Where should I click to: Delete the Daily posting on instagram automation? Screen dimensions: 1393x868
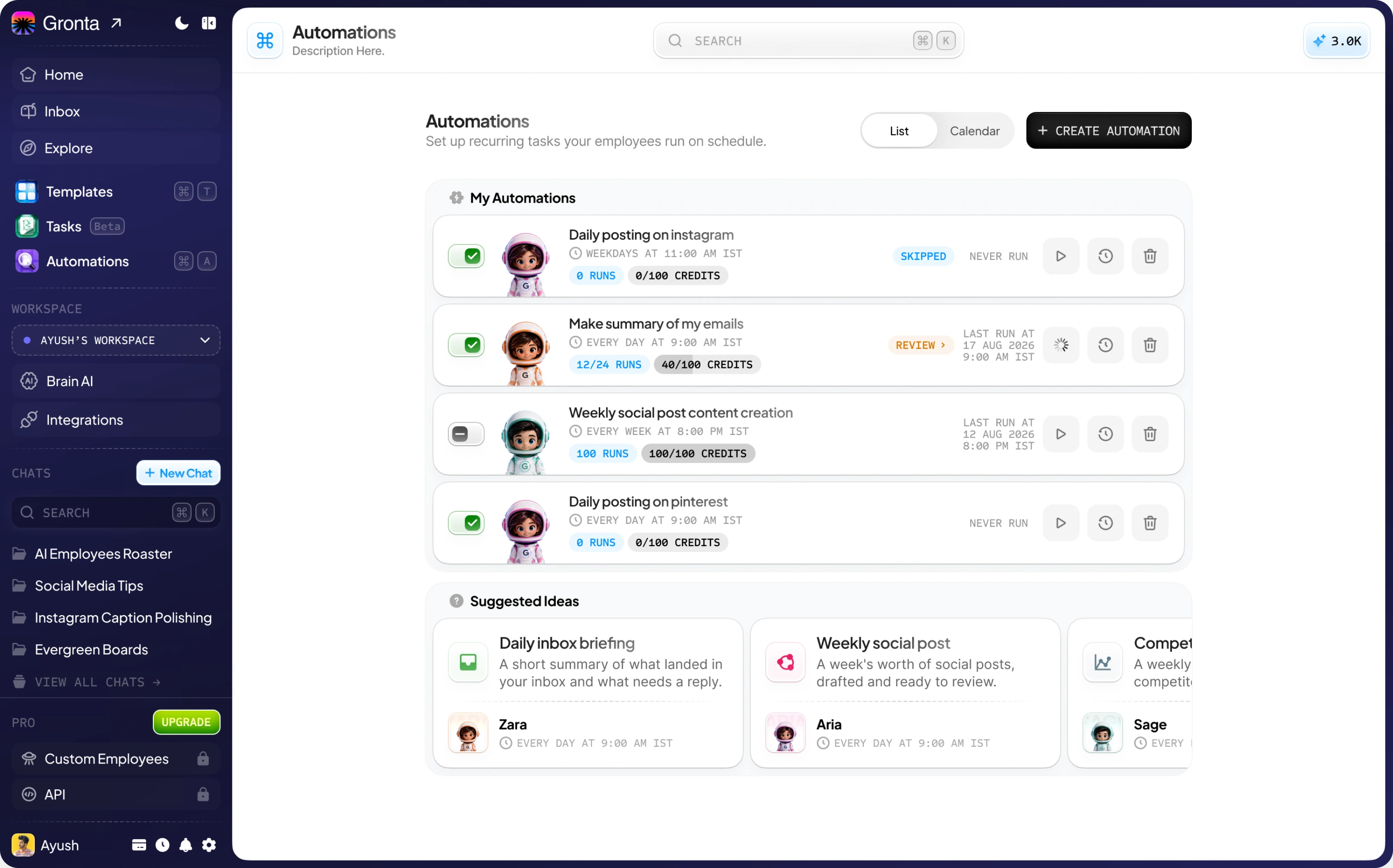(x=1150, y=256)
